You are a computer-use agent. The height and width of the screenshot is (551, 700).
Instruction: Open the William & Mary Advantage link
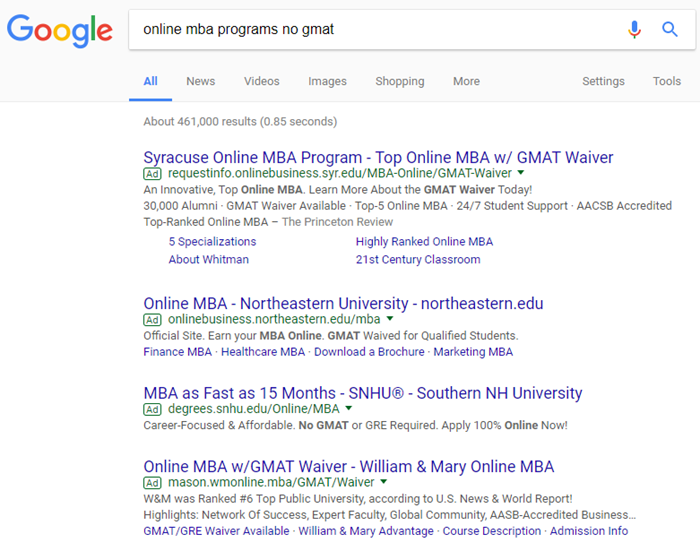pos(366,531)
